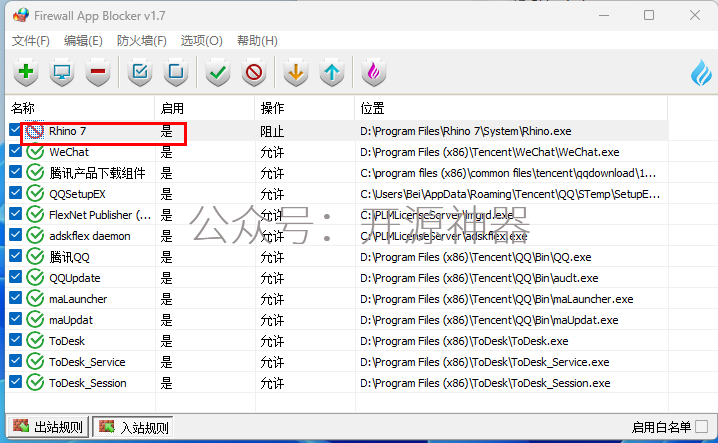Click the green allowed icon beside QQSetupEX
Viewport: 718px width, 443px height.
(x=35, y=194)
